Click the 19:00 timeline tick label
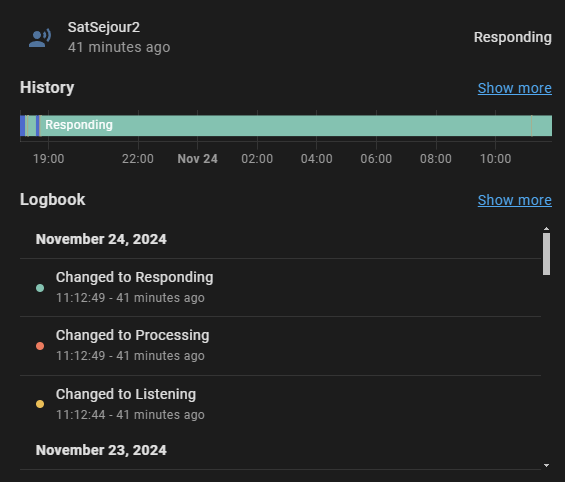 [49, 159]
